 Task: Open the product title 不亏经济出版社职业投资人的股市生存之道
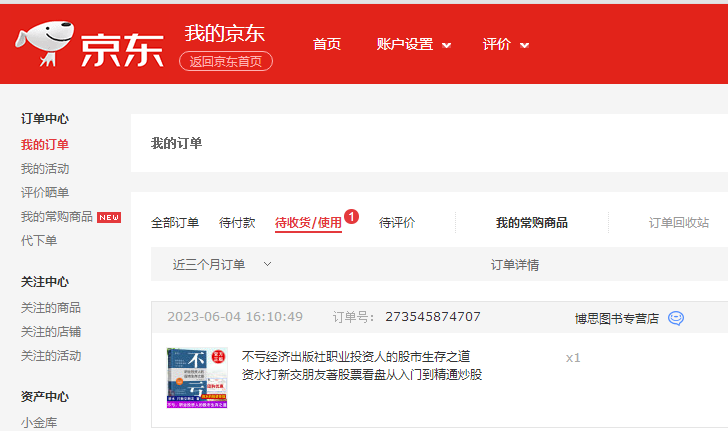[x=356, y=356]
